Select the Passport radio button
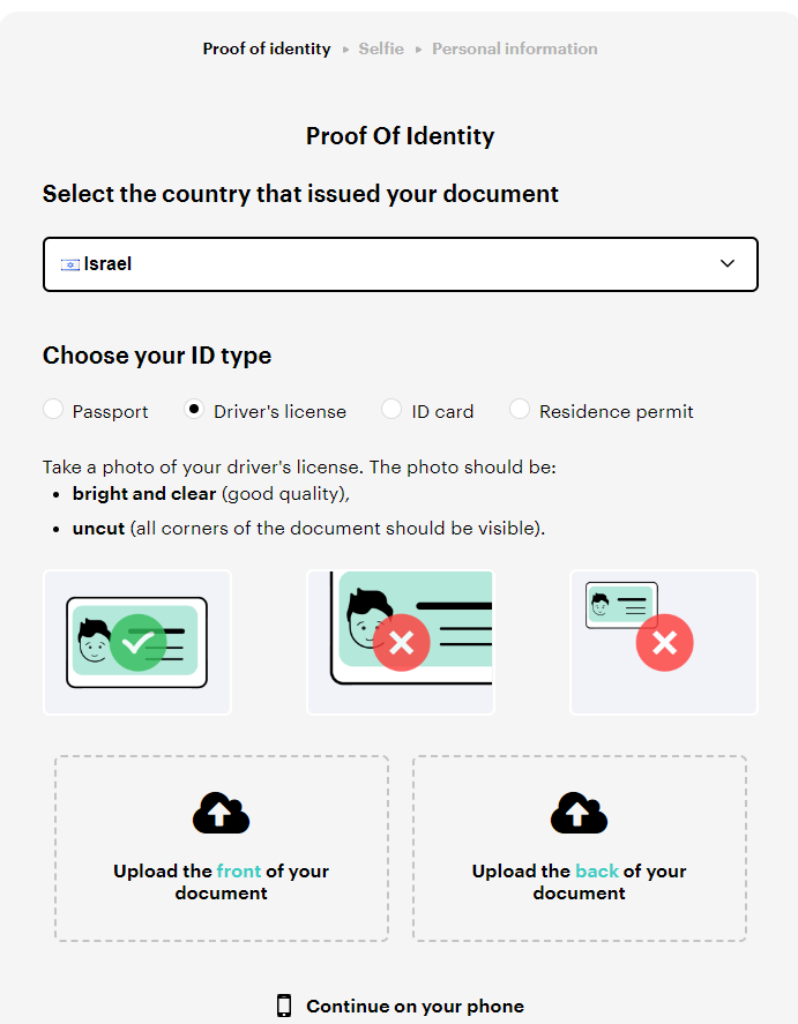The width and height of the screenshot is (798, 1024). 53,409
